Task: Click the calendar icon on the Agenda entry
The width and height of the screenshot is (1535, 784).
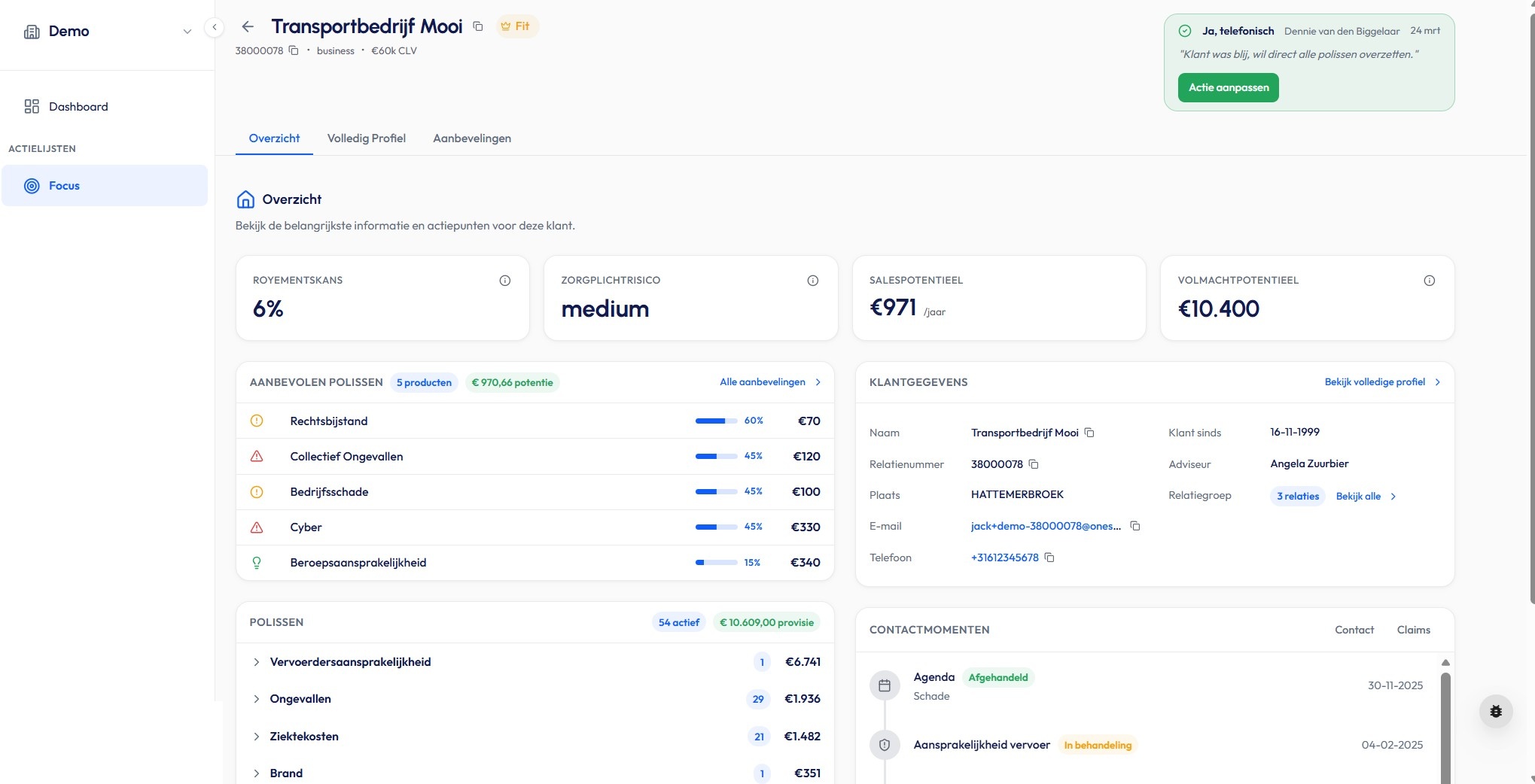Action: [x=885, y=685]
